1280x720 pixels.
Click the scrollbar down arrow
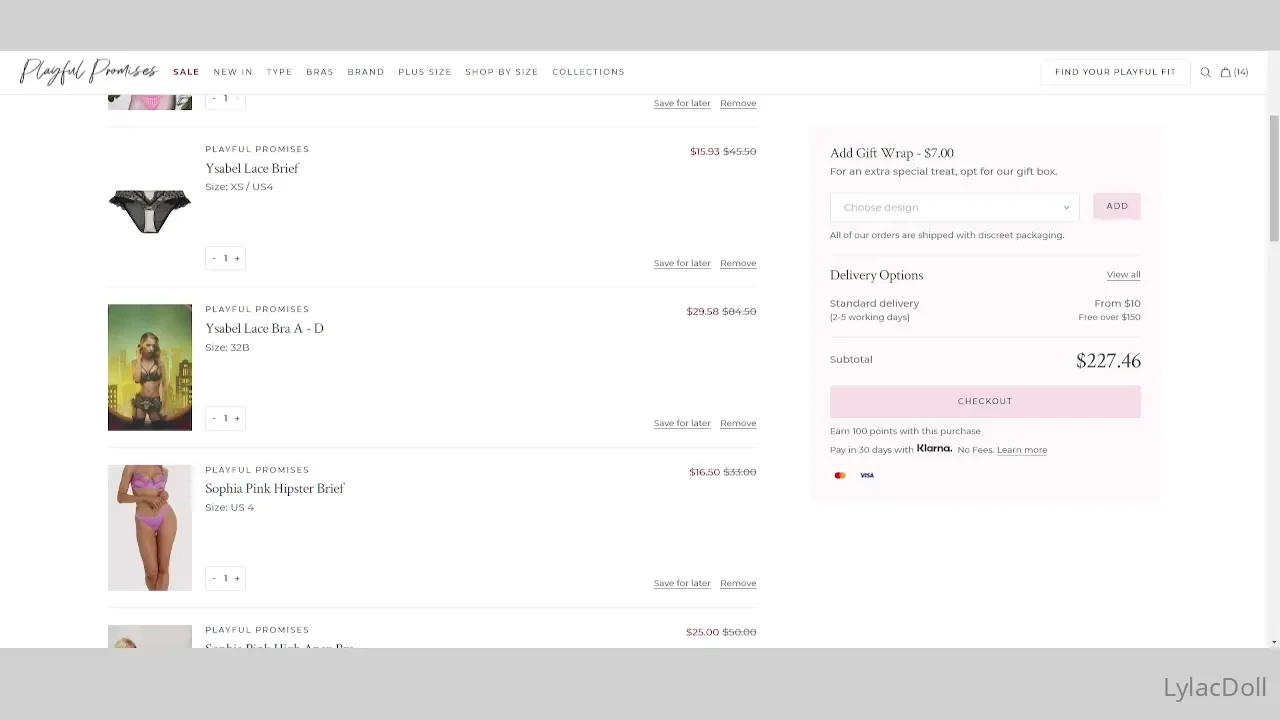click(1274, 642)
